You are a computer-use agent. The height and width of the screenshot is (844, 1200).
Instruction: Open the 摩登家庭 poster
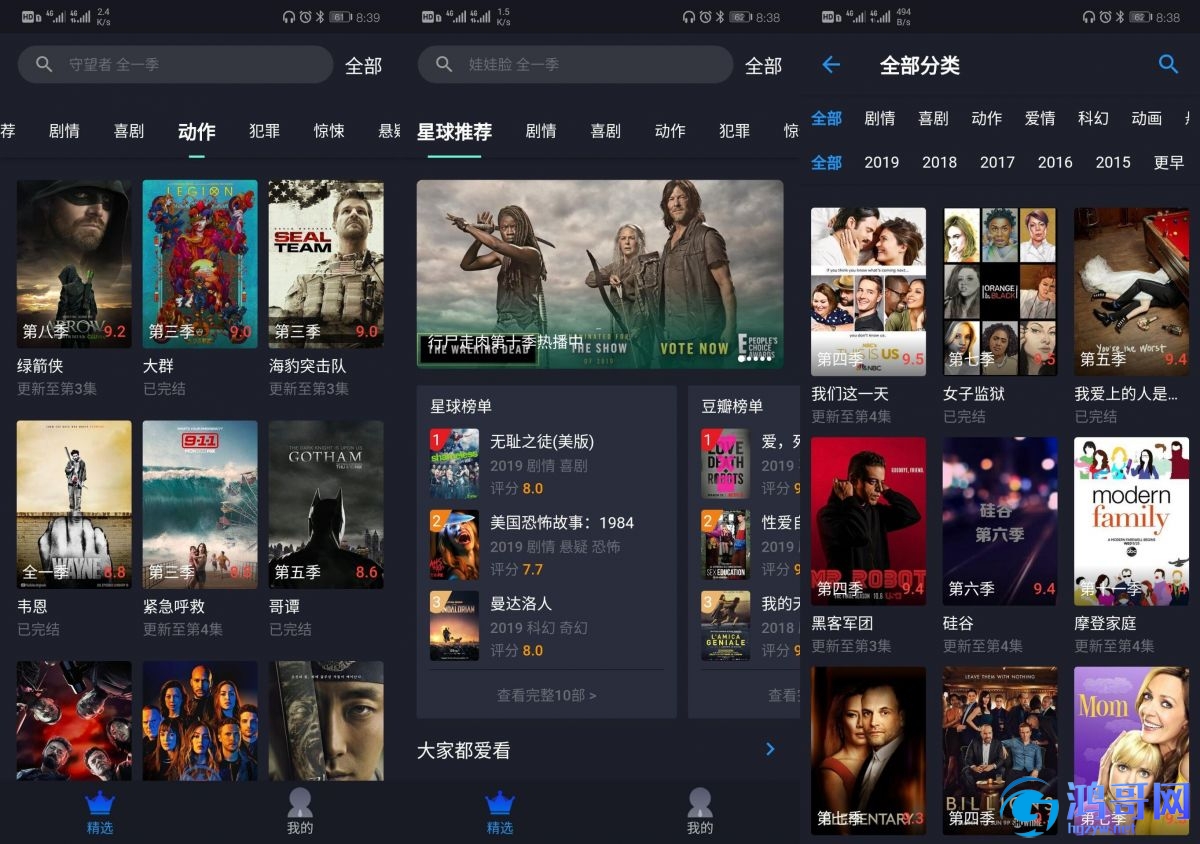(x=1132, y=521)
